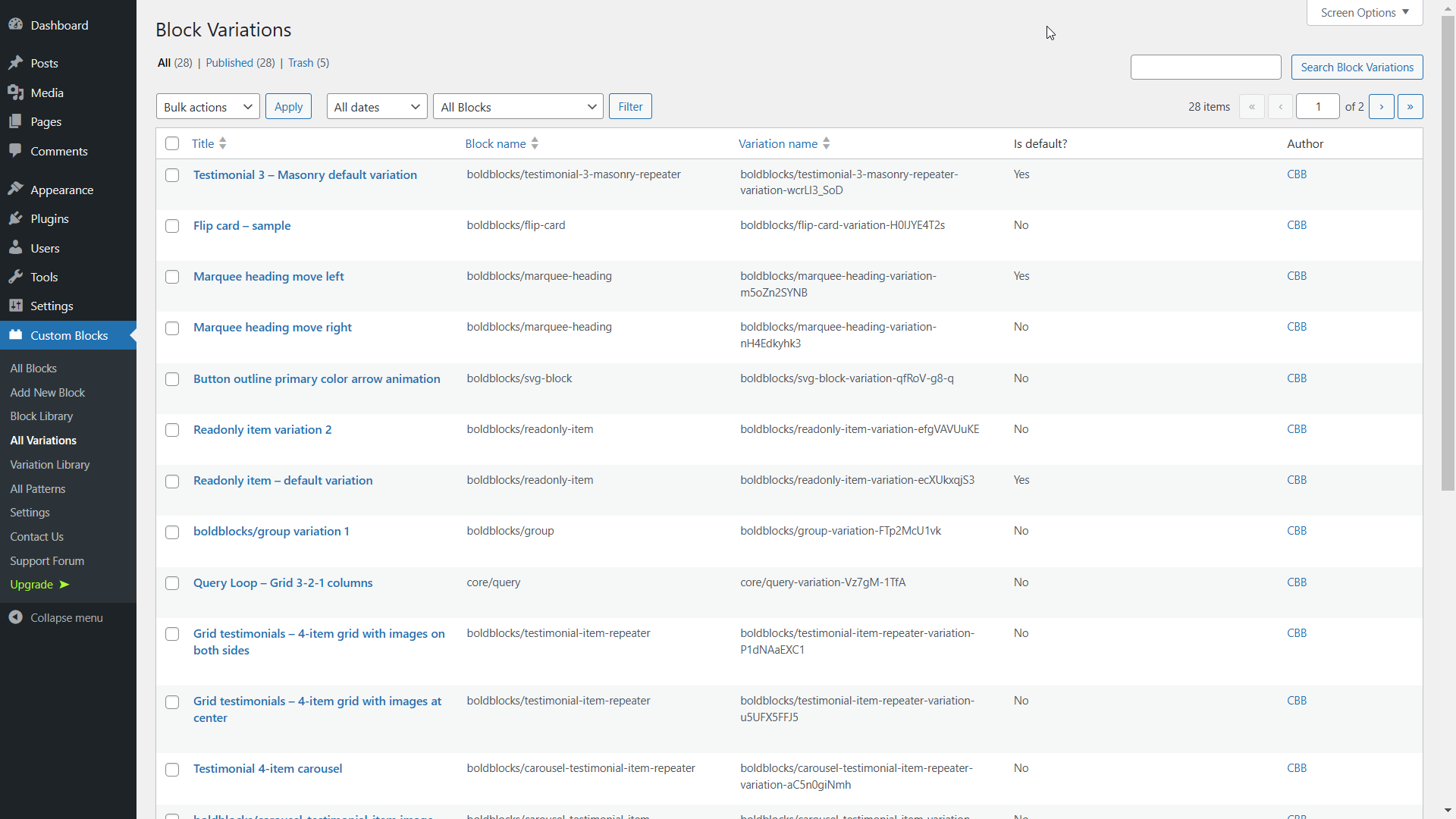Screen dimensions: 1456x819
Task: Click the current page number field
Action: (x=1318, y=107)
